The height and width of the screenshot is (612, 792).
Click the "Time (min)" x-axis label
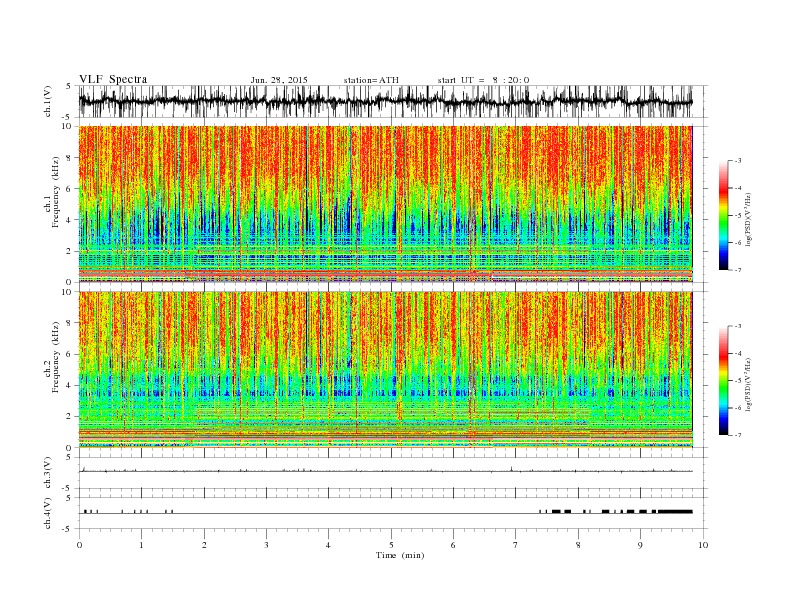click(x=400, y=555)
